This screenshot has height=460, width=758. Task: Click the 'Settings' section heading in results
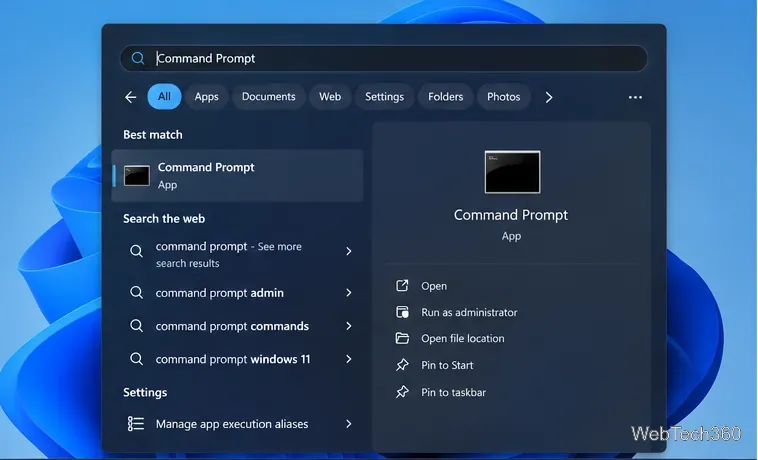(145, 392)
